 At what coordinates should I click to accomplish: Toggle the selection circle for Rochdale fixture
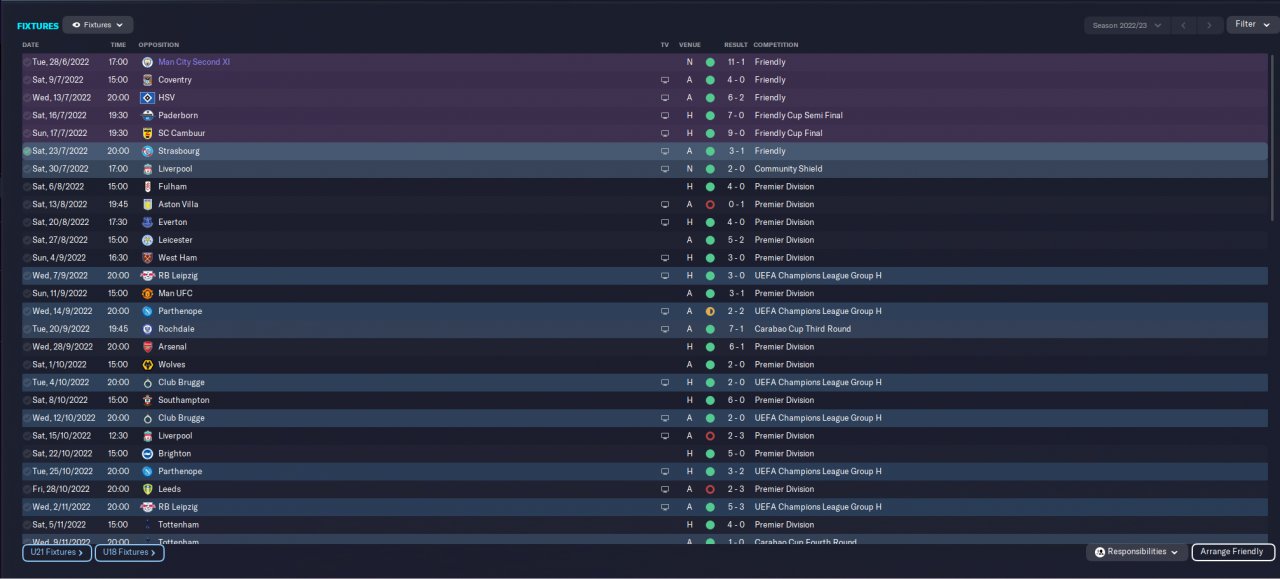click(27, 329)
